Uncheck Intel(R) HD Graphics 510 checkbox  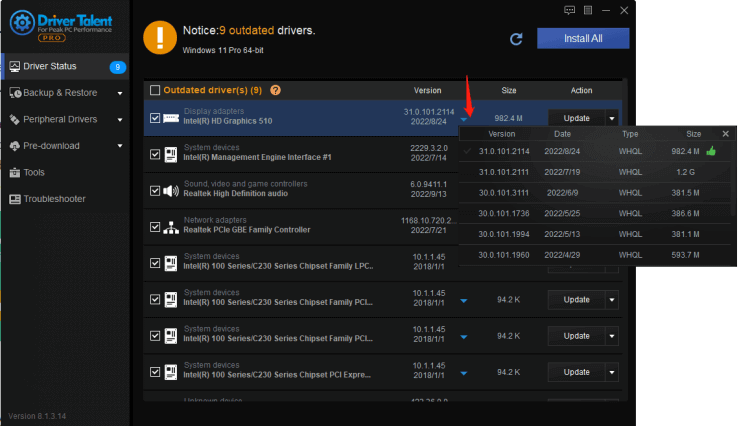pyautogui.click(x=154, y=117)
